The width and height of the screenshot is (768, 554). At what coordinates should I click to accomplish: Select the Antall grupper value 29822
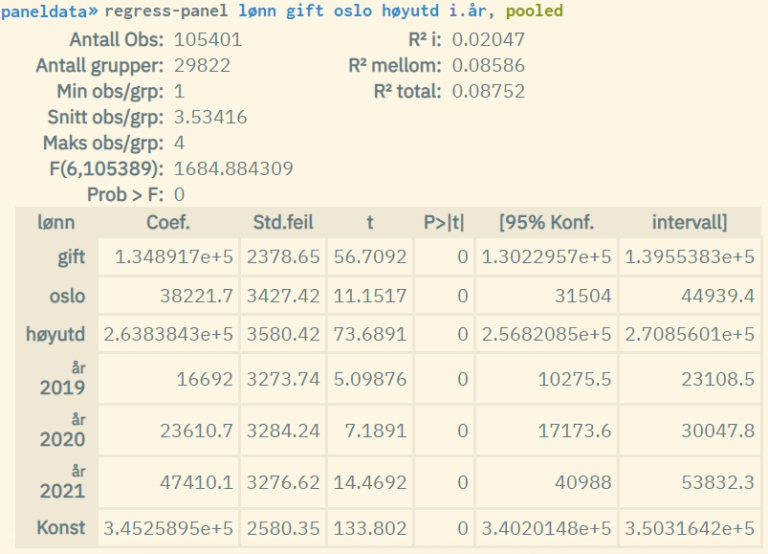coord(203,66)
